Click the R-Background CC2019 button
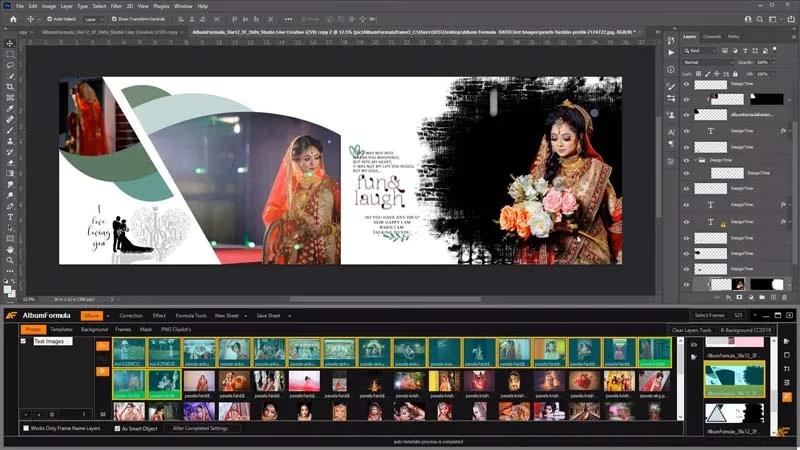 click(746, 330)
